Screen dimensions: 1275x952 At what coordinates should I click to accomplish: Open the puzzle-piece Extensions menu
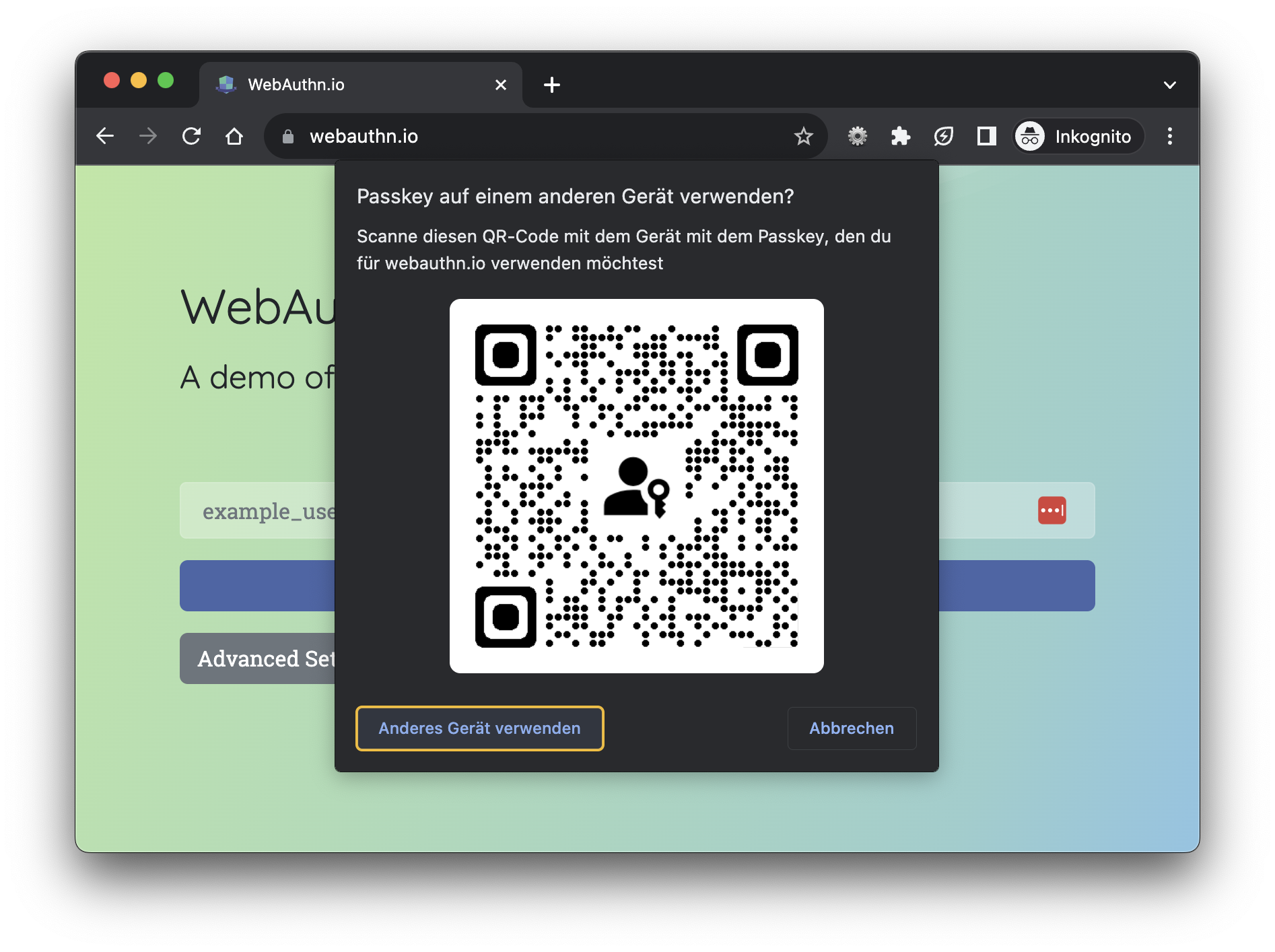pyautogui.click(x=900, y=137)
